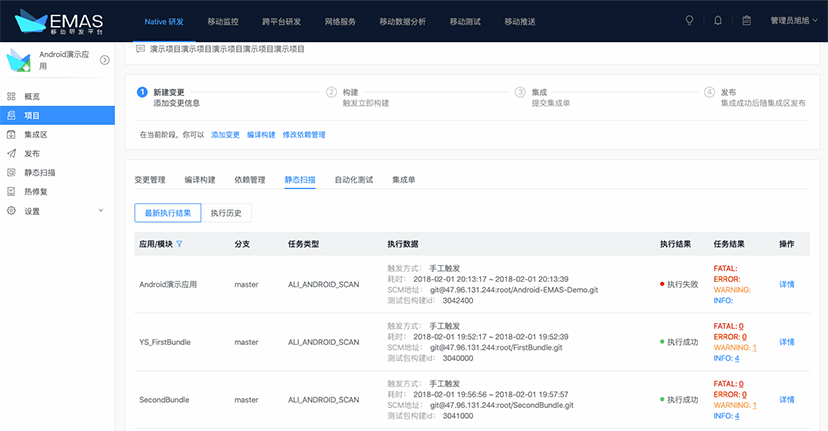Click the 集成区 icon in sidebar
This screenshot has height=431, width=828.
click(12, 135)
